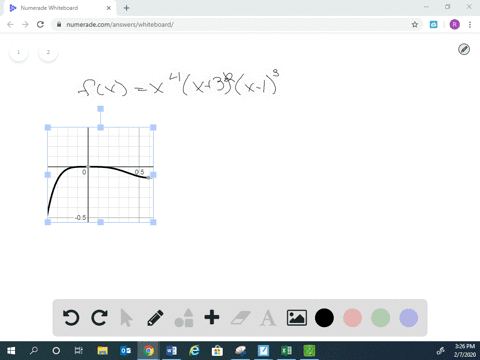The width and height of the screenshot is (480, 360).
Task: Click the graph's top-right resize handle
Action: [x=153, y=127]
